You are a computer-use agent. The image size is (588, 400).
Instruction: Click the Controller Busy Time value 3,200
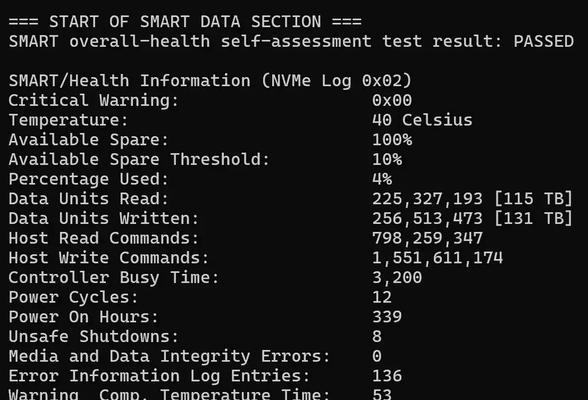[x=397, y=278]
